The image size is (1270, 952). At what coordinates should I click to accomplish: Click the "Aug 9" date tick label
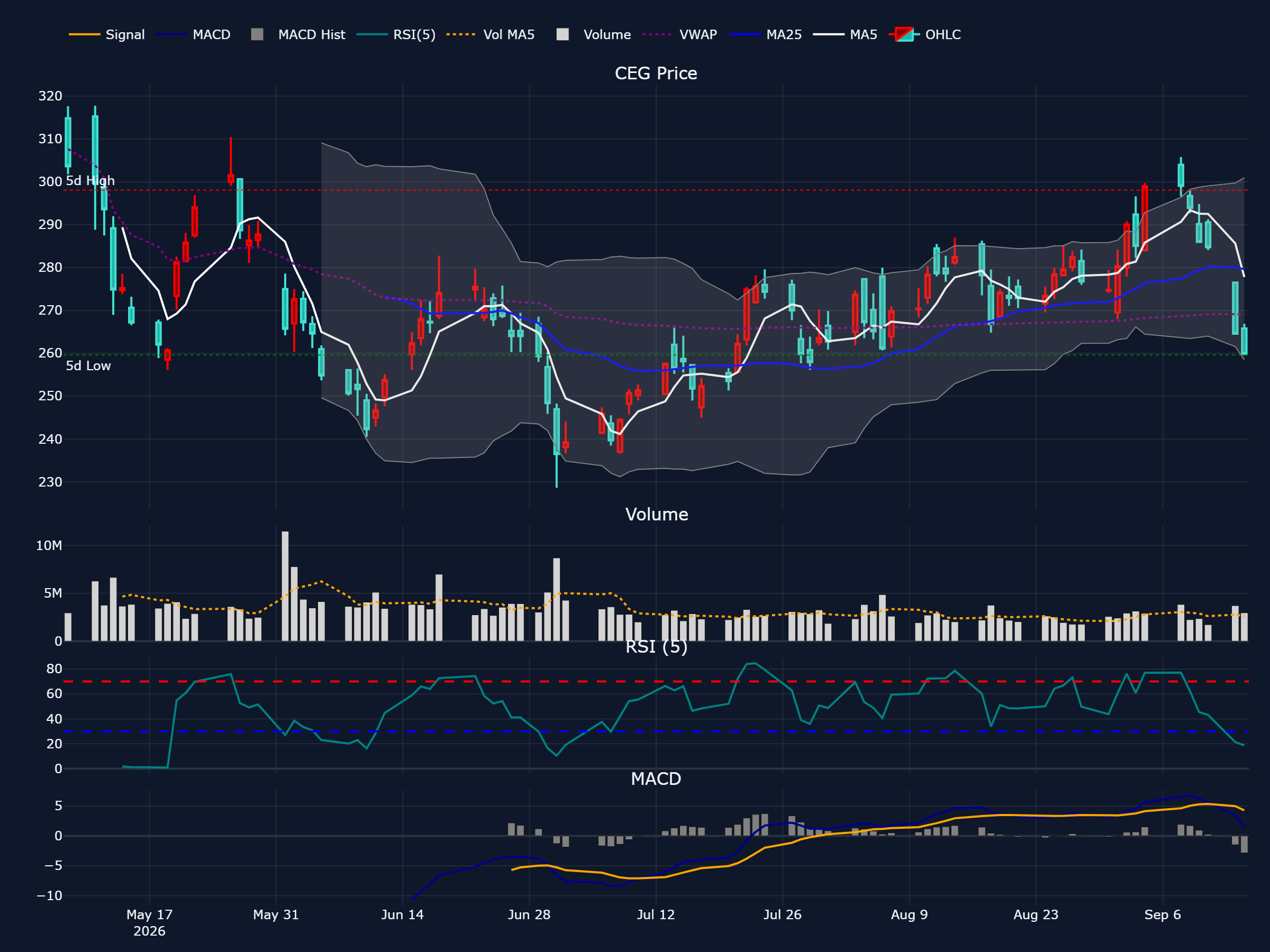[910, 914]
